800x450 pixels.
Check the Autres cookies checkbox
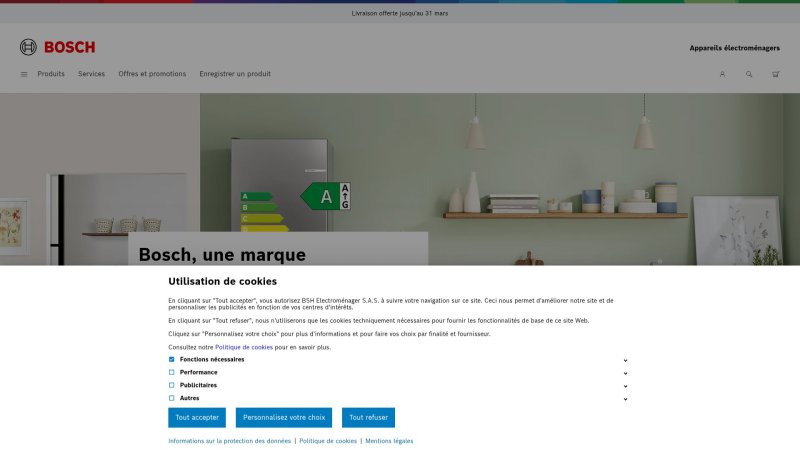[x=171, y=398]
